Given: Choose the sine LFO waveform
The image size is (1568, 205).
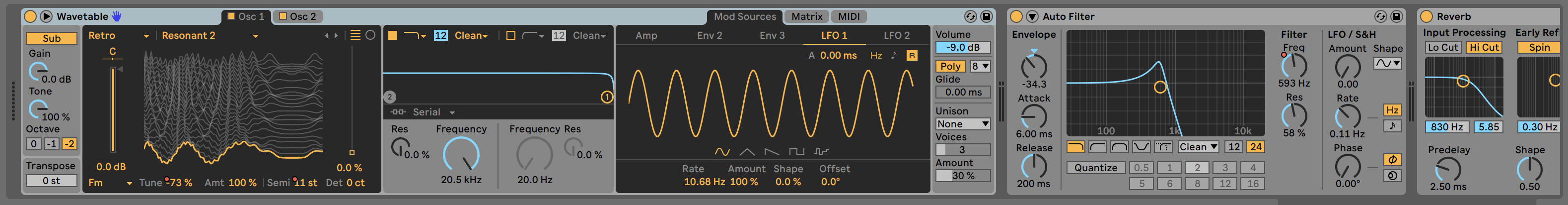Looking at the screenshot, I should [x=722, y=151].
